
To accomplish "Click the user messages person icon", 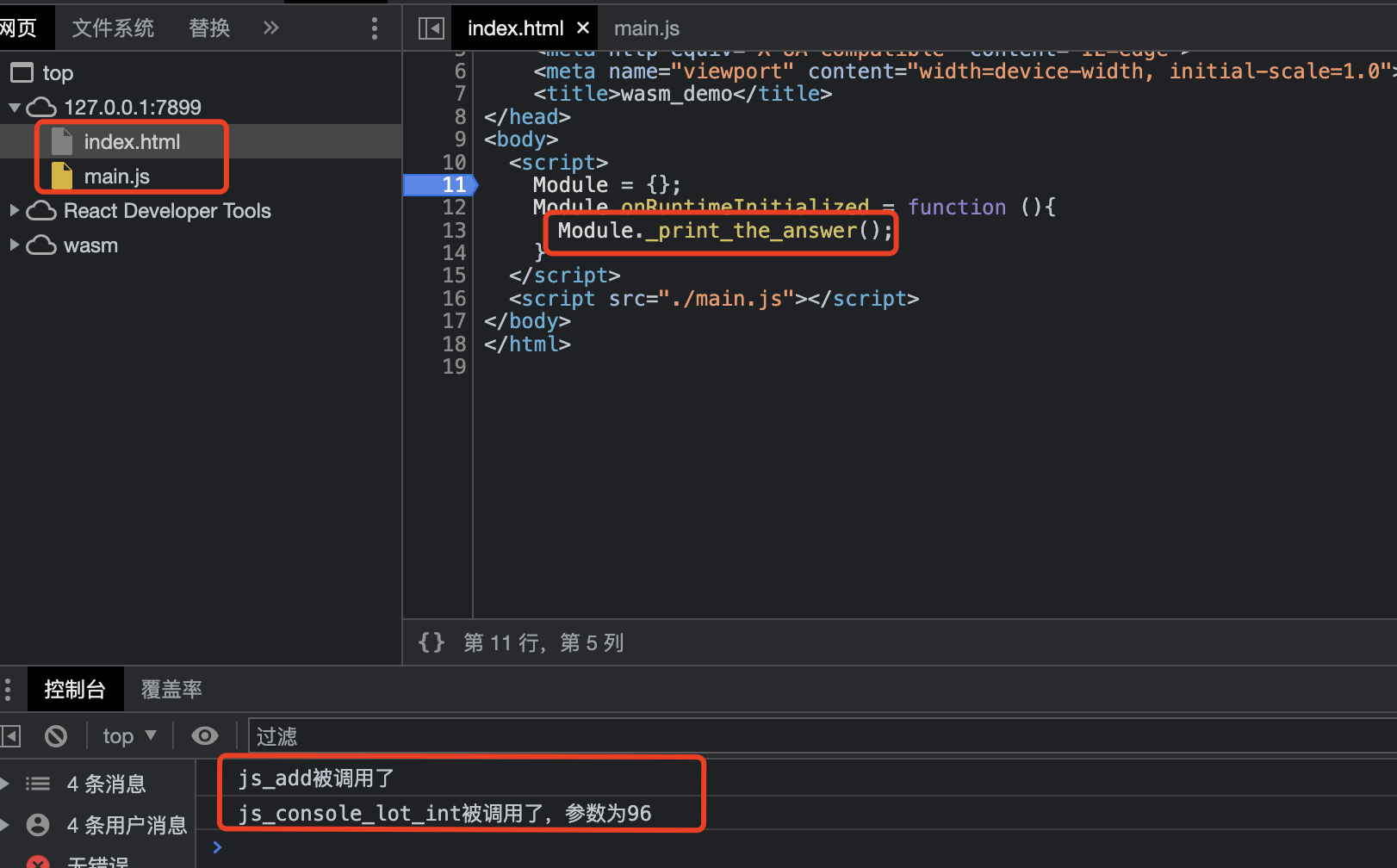I will click(38, 825).
